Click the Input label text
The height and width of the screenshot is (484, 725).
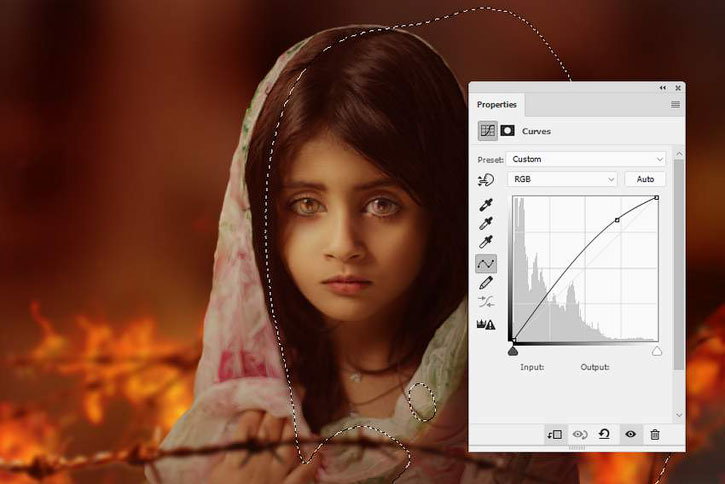tap(532, 367)
